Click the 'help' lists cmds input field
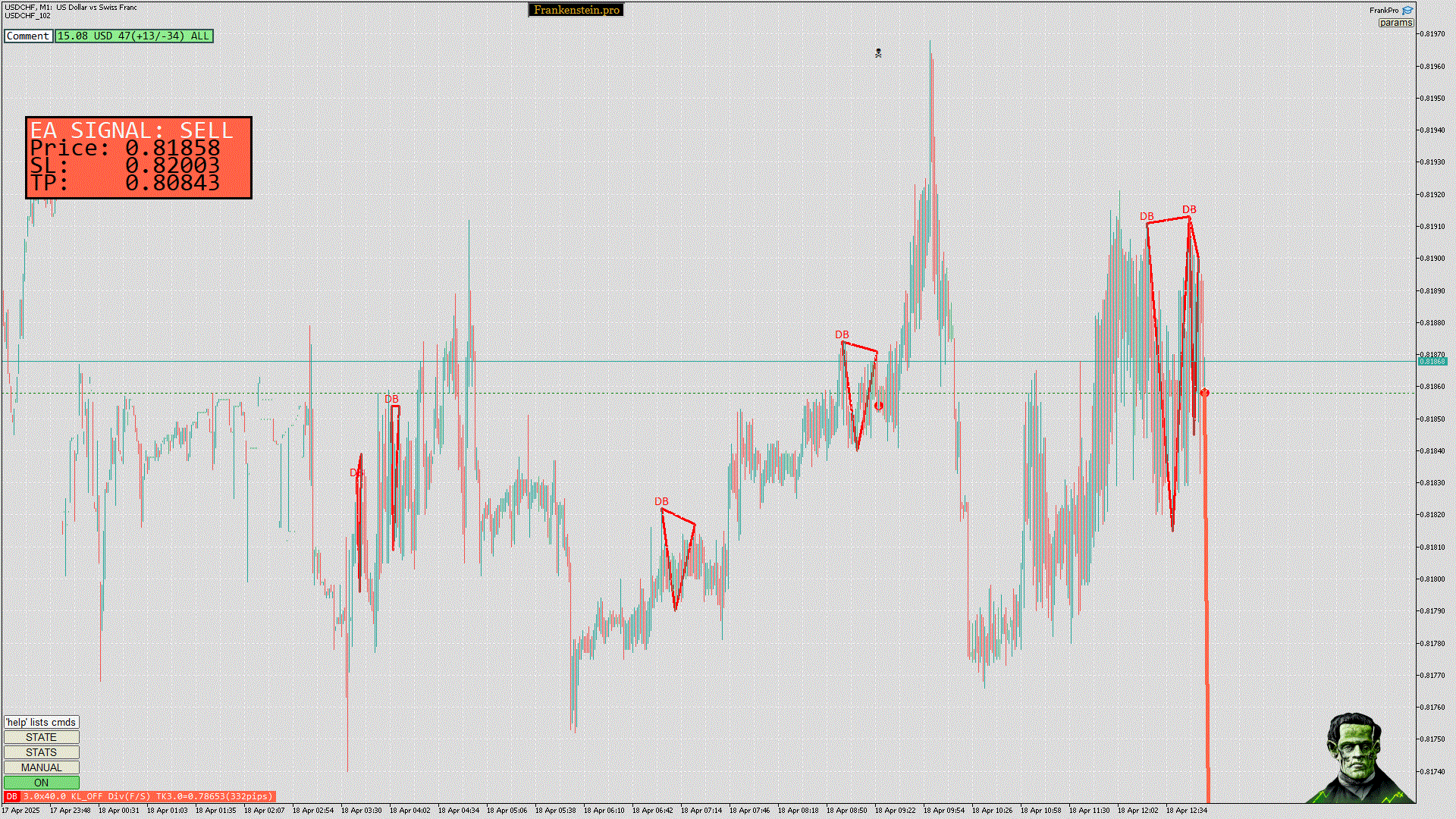Viewport: 1456px width, 819px height. point(41,722)
